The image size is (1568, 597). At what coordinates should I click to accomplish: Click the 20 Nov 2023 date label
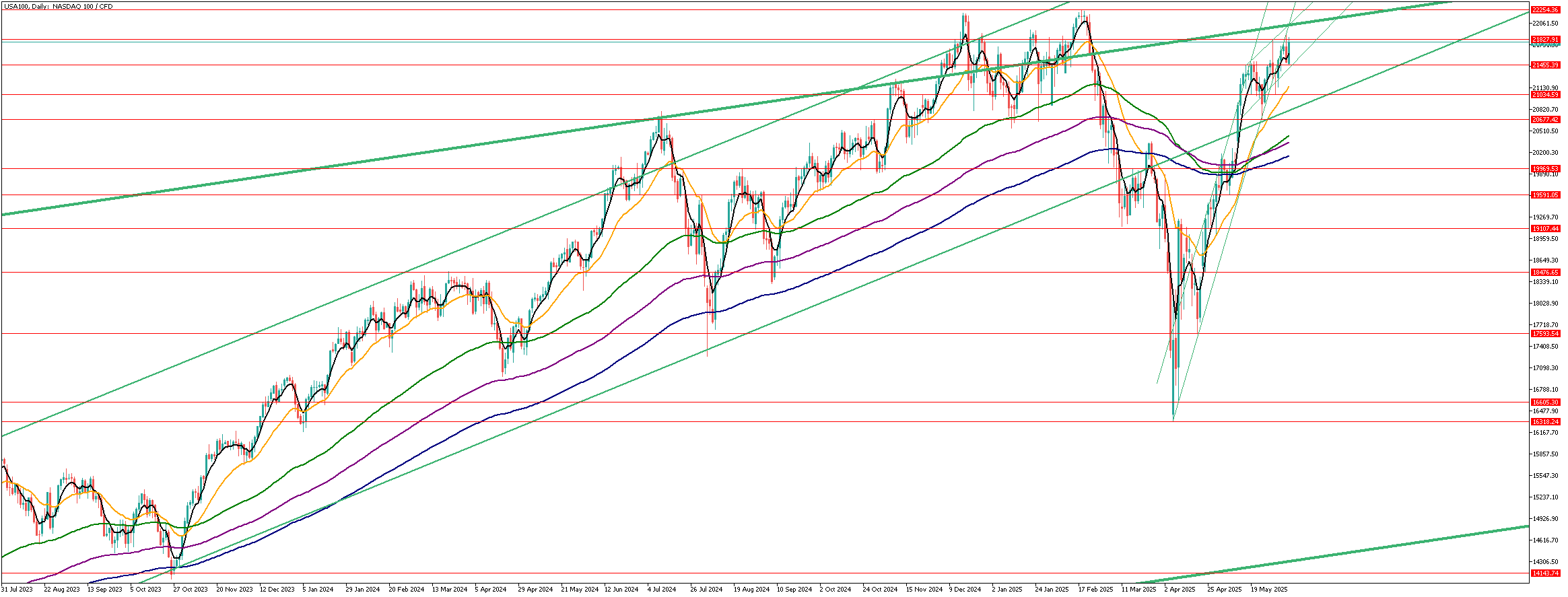234,590
